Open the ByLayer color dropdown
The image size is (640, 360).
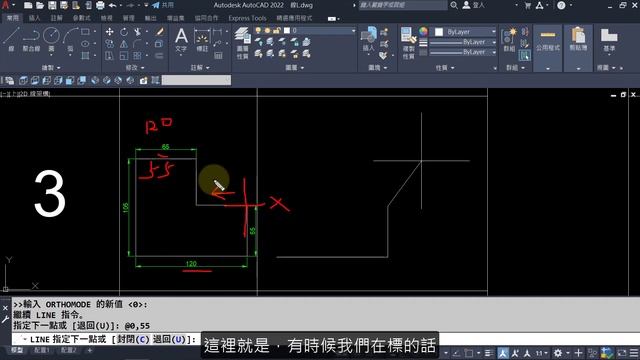click(493, 32)
